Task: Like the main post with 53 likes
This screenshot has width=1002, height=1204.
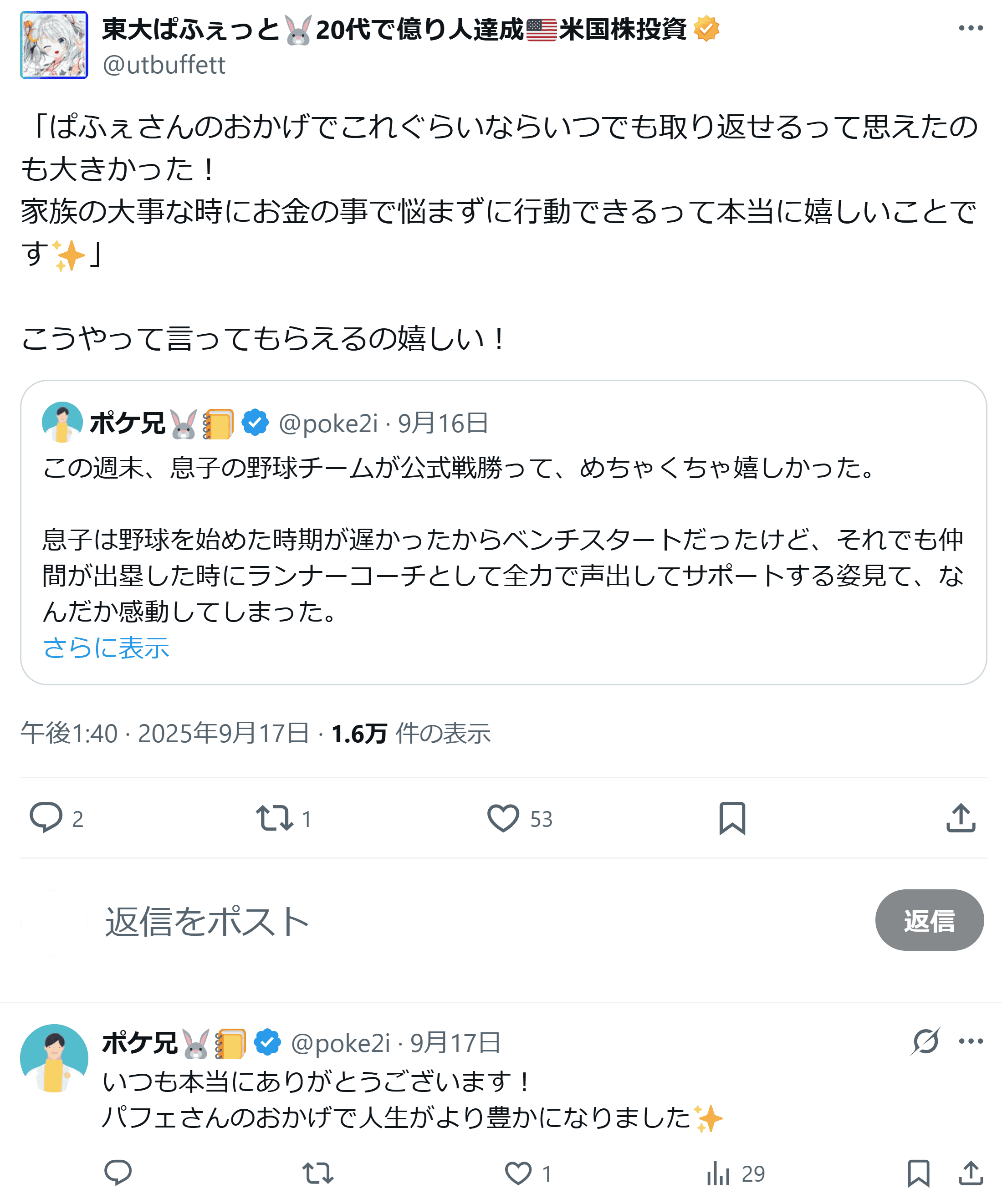Action: pyautogui.click(x=503, y=818)
